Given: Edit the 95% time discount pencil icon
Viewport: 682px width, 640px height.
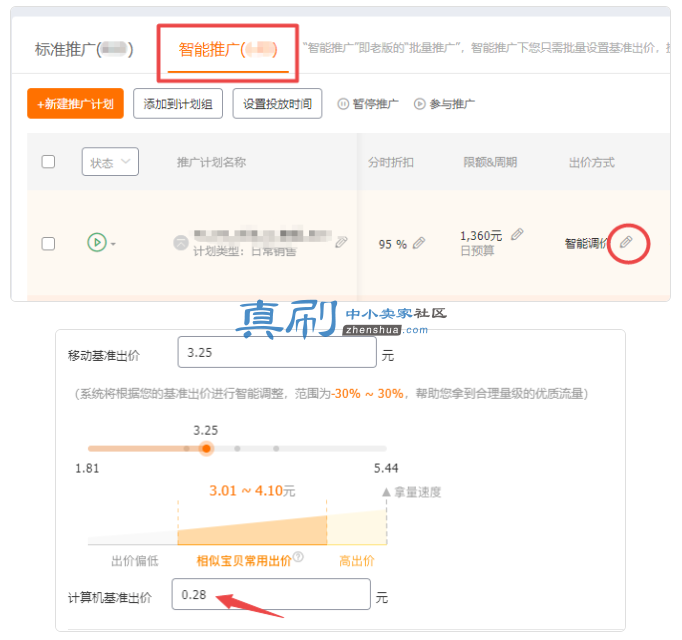Looking at the screenshot, I should point(419,243).
